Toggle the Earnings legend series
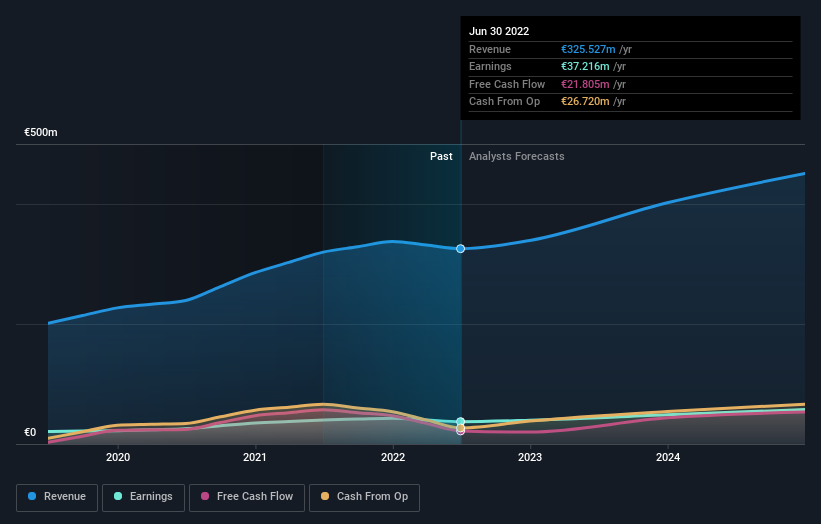The image size is (821, 524). (x=143, y=497)
